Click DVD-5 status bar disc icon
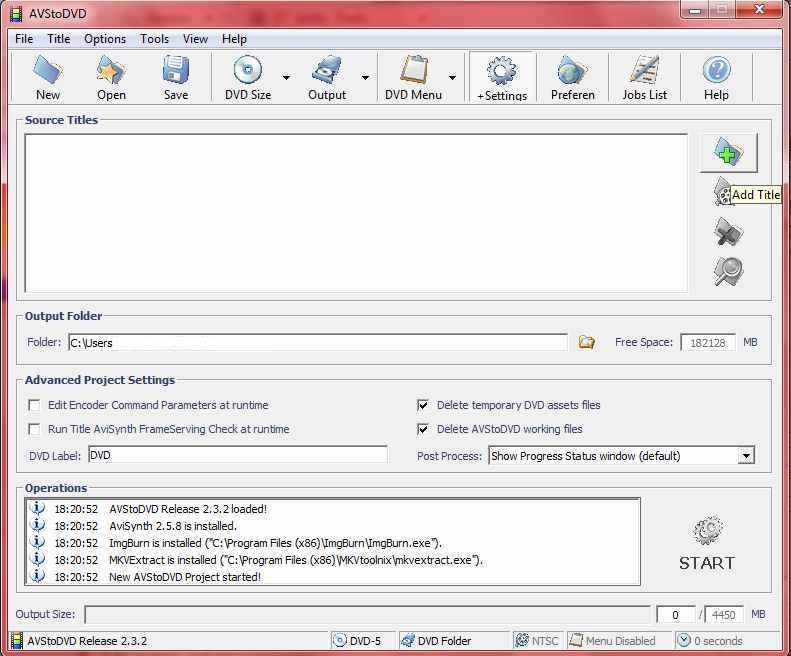791x656 pixels. 340,640
